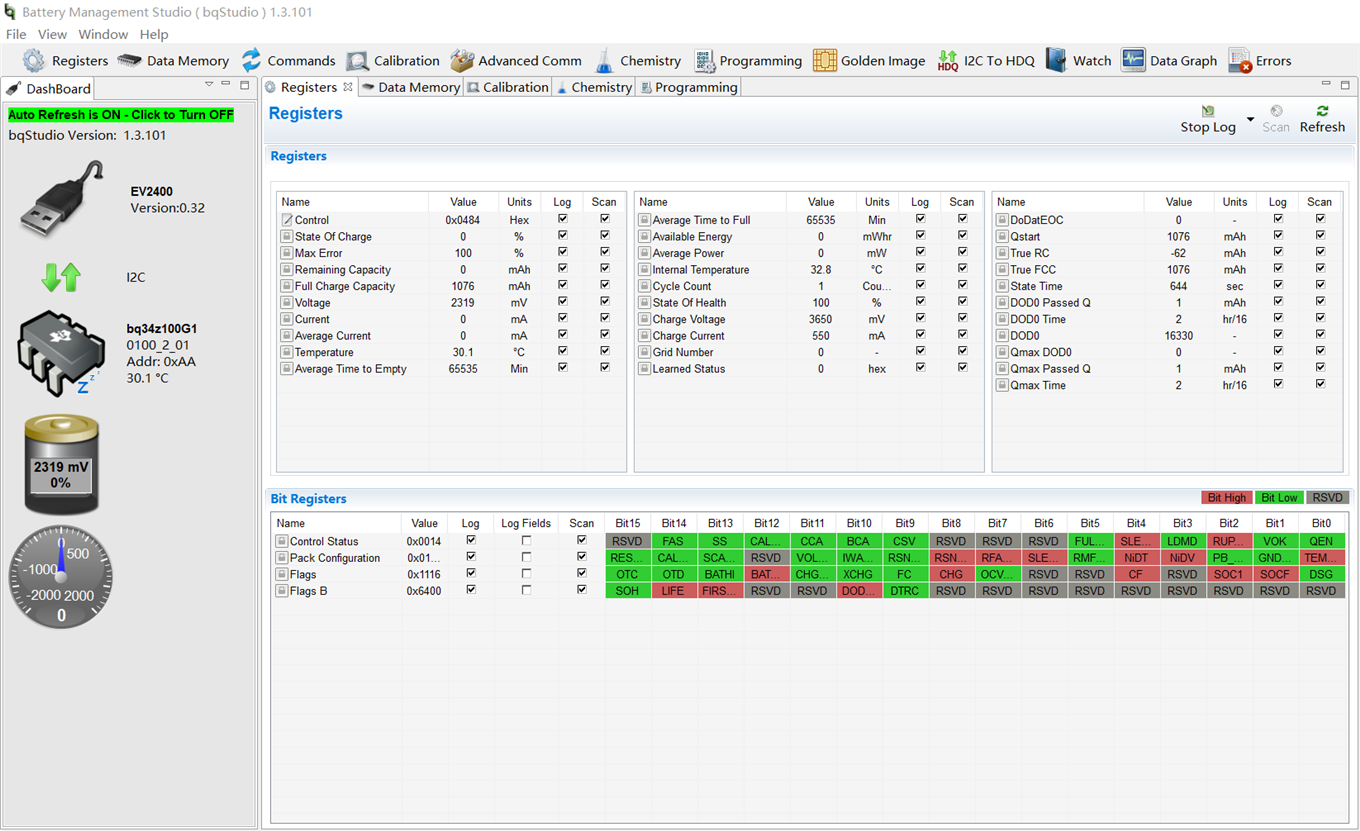
Task: Select the QEN bit cell
Action: (1321, 541)
